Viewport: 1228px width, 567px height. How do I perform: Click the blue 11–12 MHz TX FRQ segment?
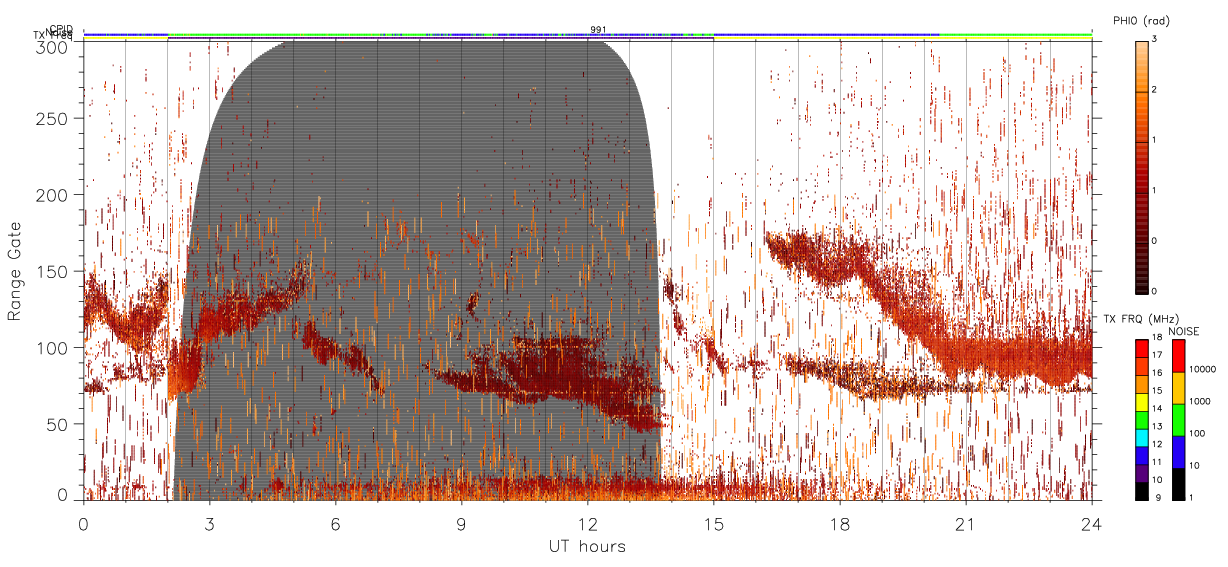pyautogui.click(x=1142, y=456)
